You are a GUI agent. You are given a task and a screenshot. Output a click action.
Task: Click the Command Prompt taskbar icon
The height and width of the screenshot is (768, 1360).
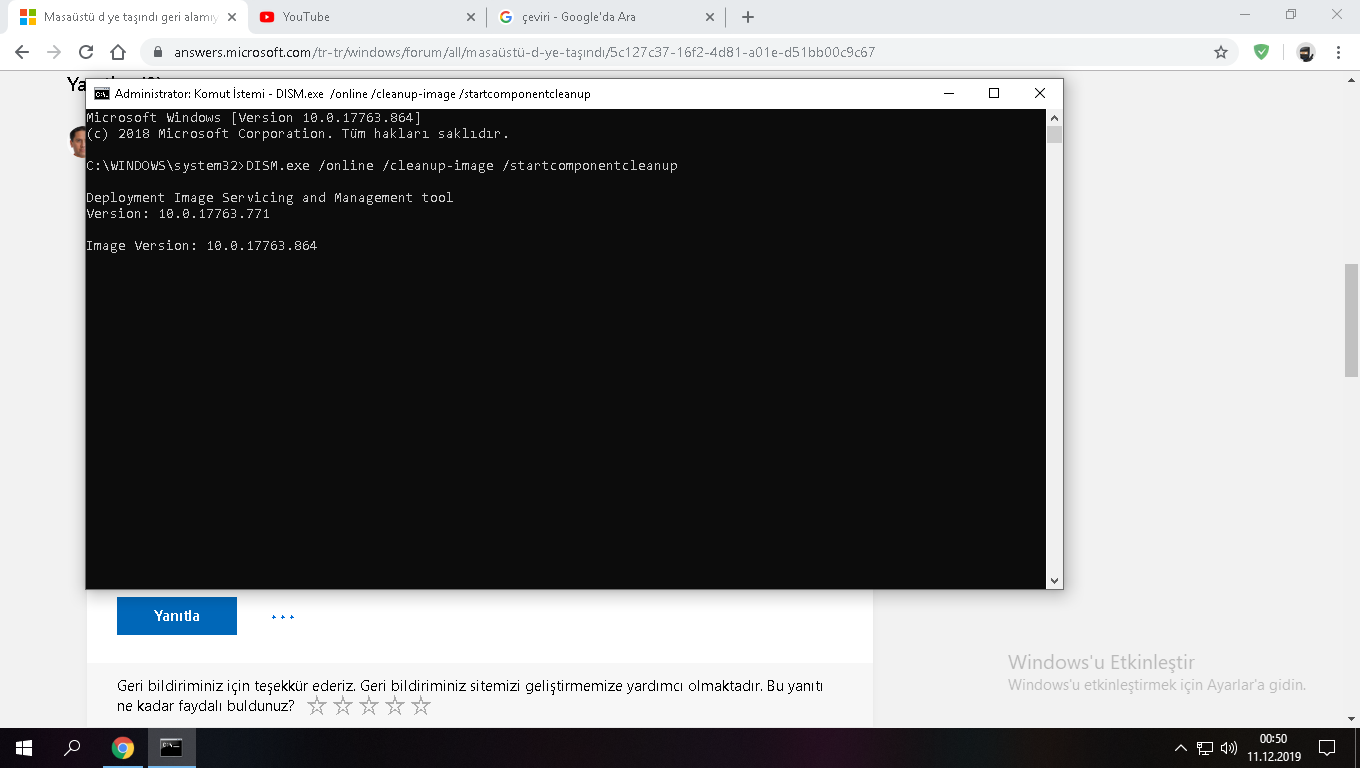tap(172, 748)
